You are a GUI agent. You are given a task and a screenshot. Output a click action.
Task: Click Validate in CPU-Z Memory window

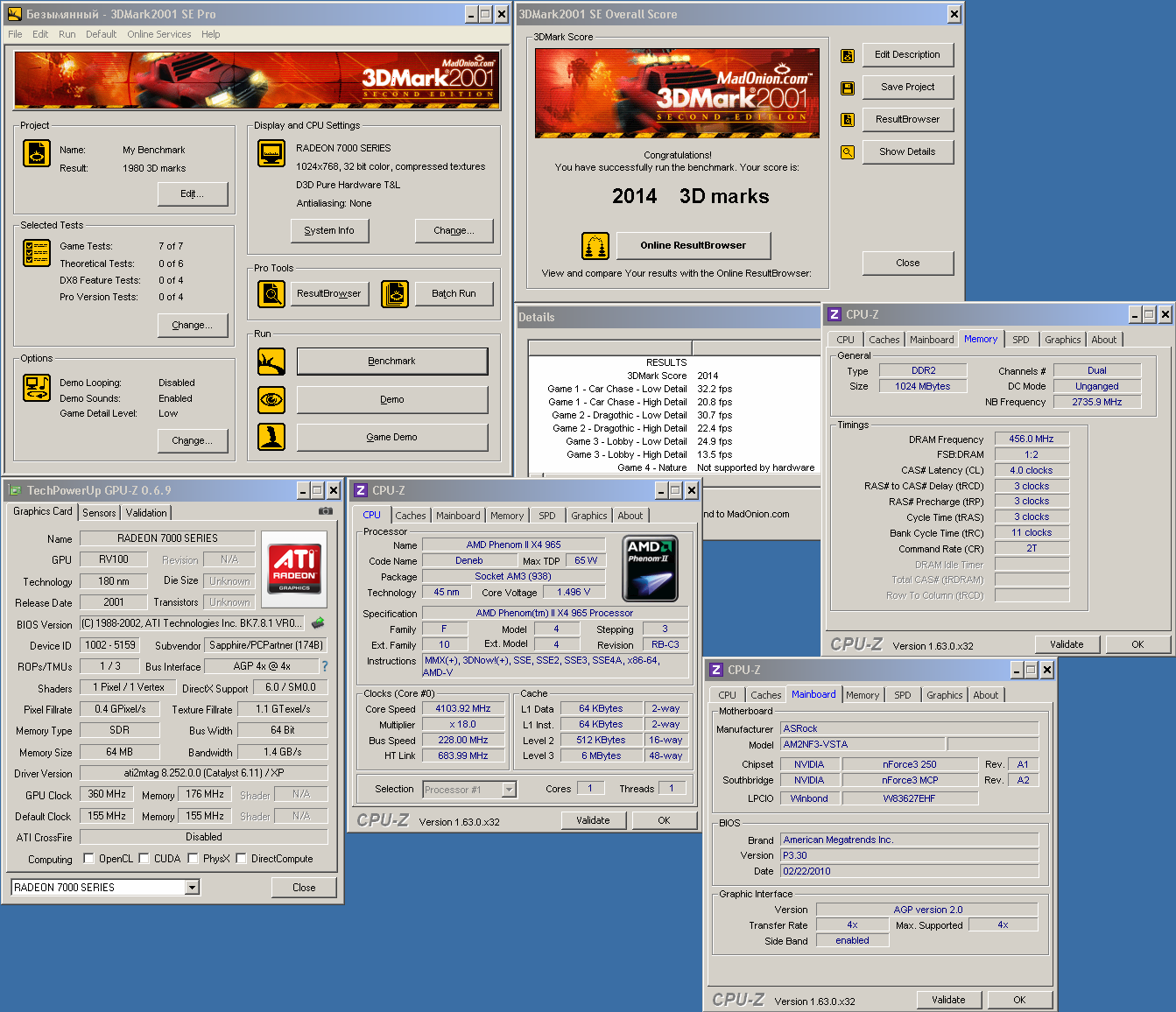click(1067, 644)
